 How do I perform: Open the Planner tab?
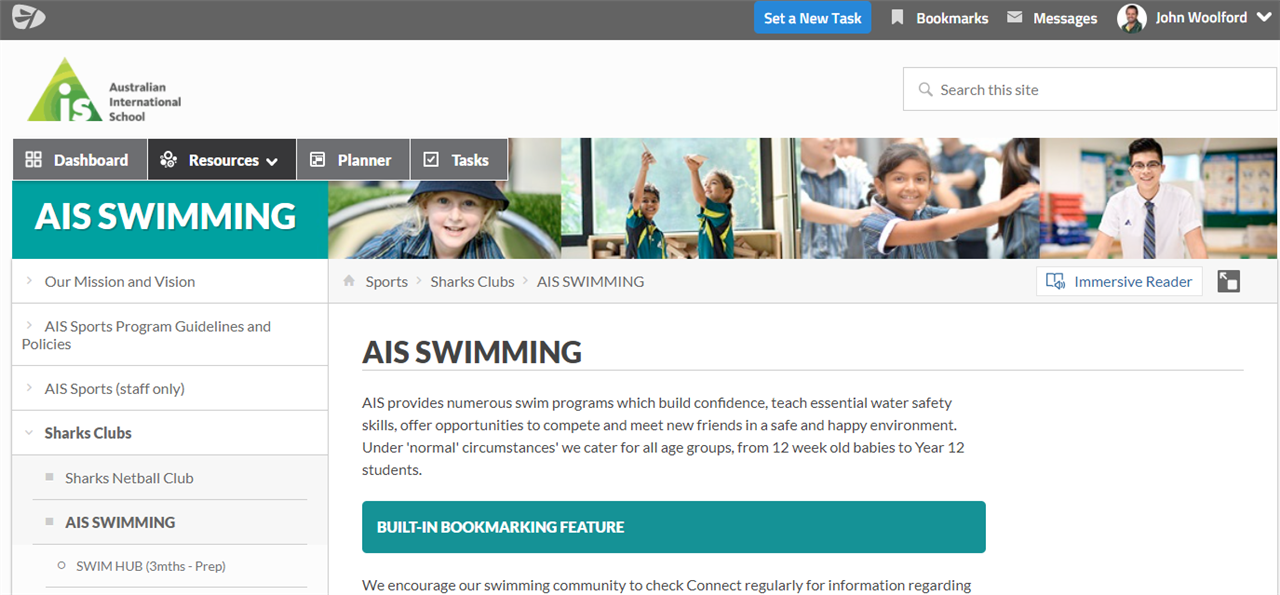353,160
